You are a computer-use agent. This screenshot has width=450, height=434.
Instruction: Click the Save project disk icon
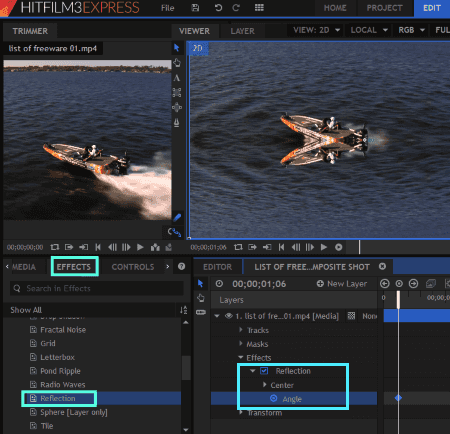coord(195,8)
